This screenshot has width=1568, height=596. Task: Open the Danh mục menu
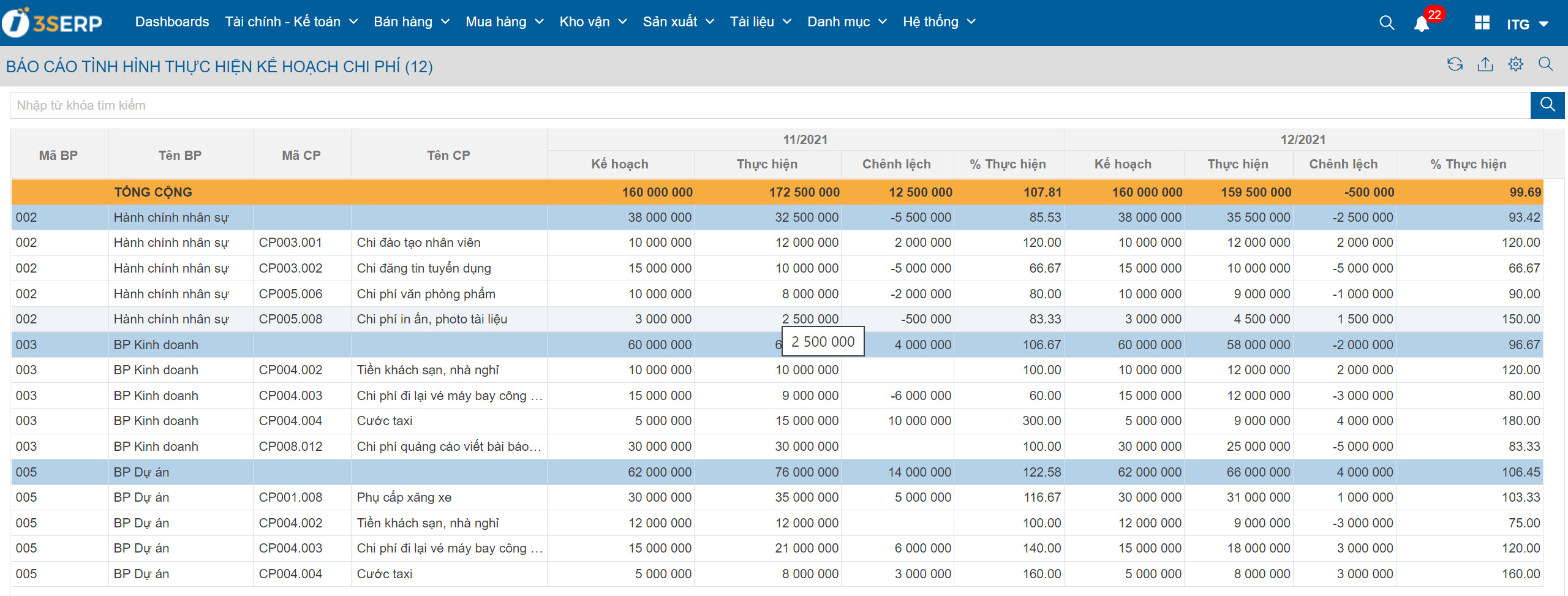[847, 22]
